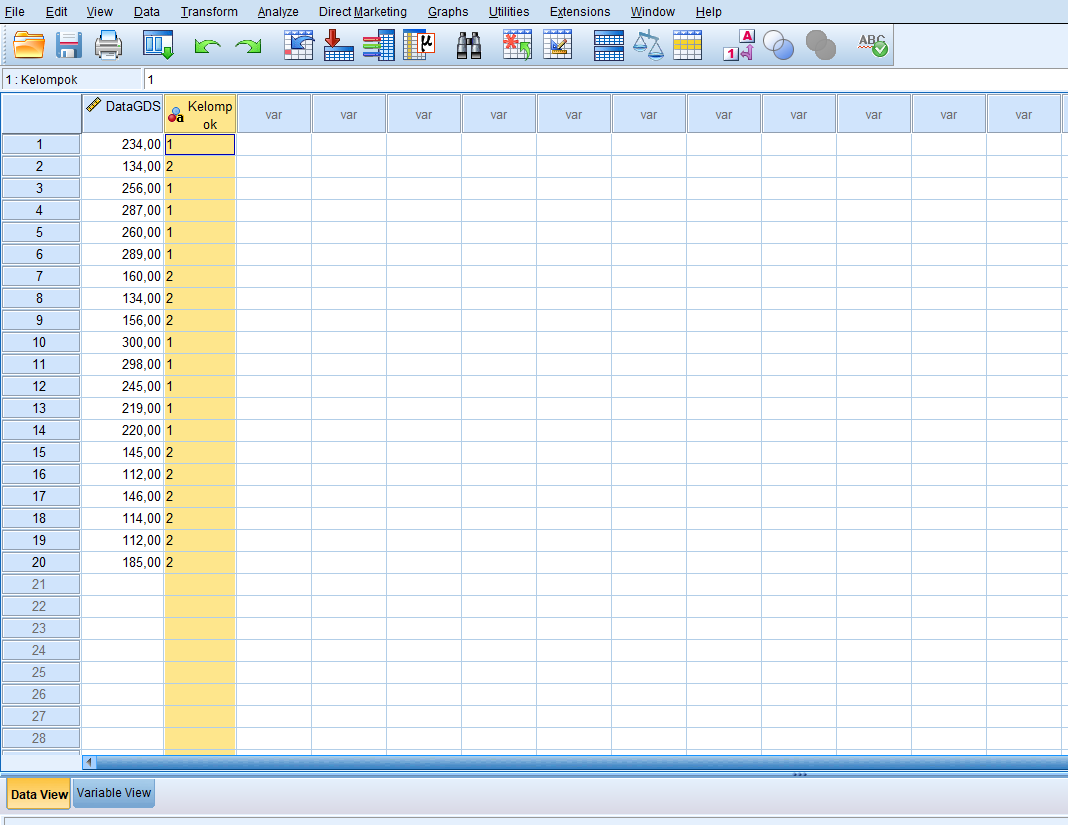Screen dimensions: 1068x825
Task: Click cell with value 256,00
Action: pos(123,188)
